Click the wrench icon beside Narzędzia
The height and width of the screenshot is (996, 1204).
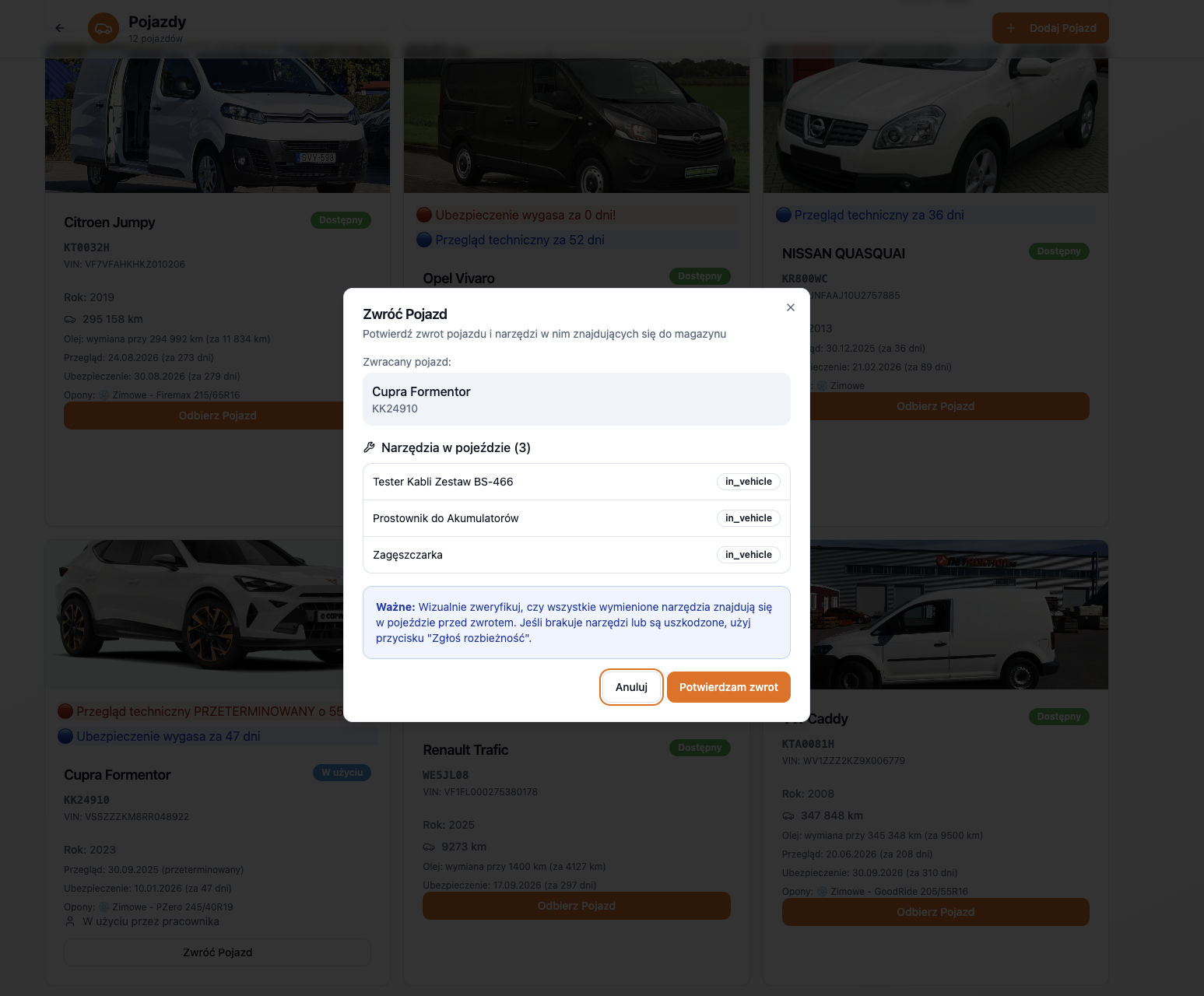click(x=370, y=447)
